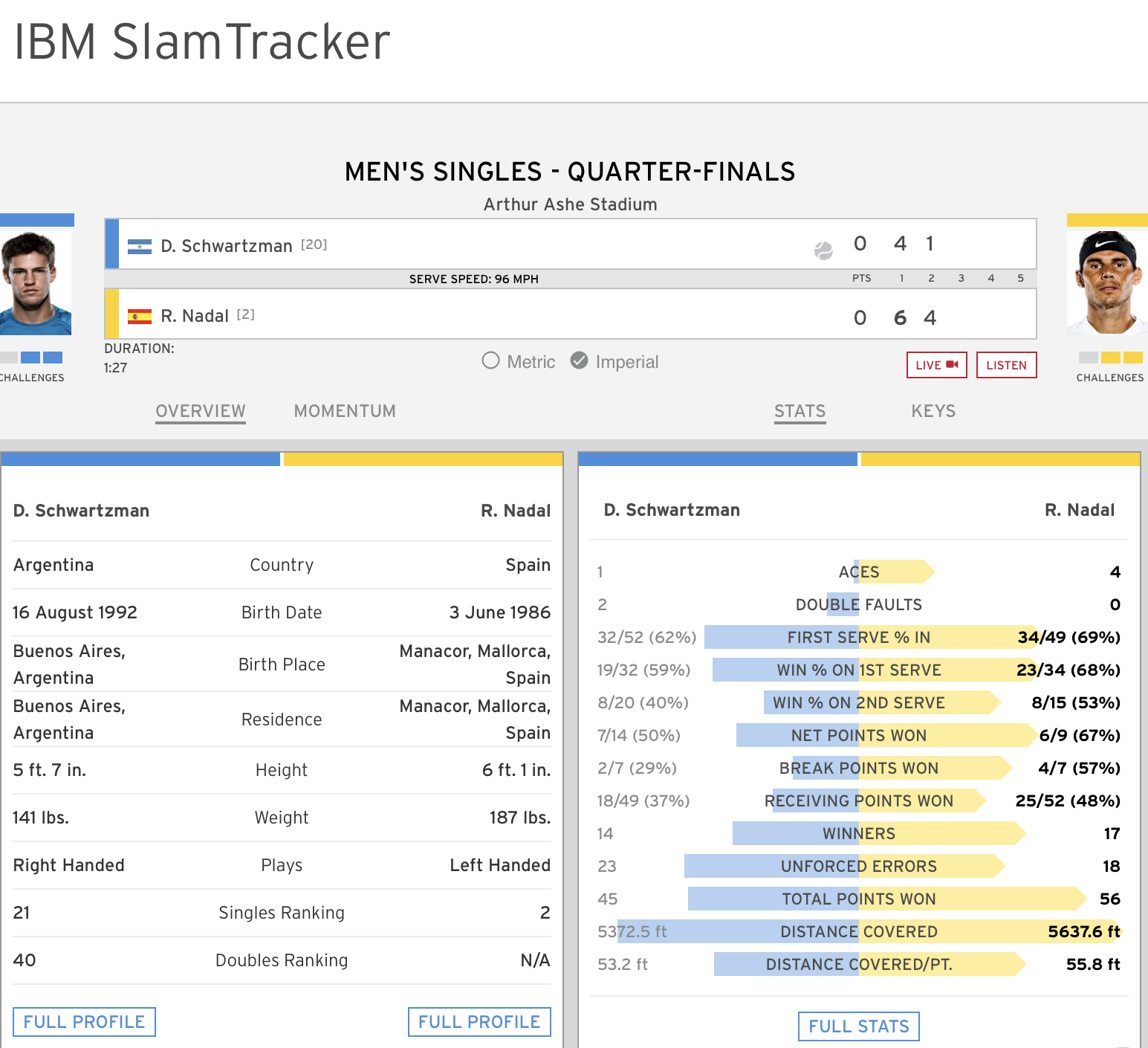
Task: Click the WIN % ON 2ND SERVE row
Action: pos(859,702)
